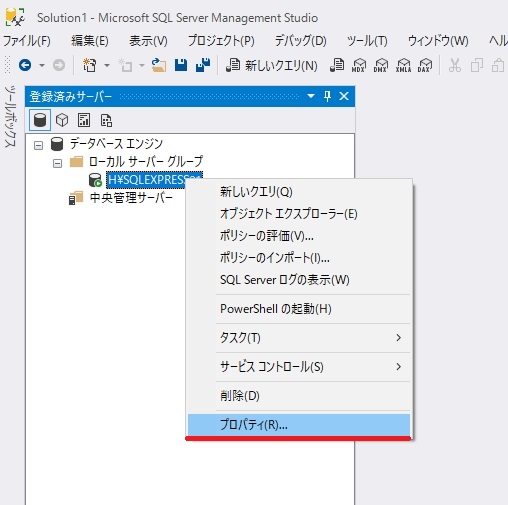Click the cut scissors icon
The width and height of the screenshot is (508, 505).
(x=455, y=65)
